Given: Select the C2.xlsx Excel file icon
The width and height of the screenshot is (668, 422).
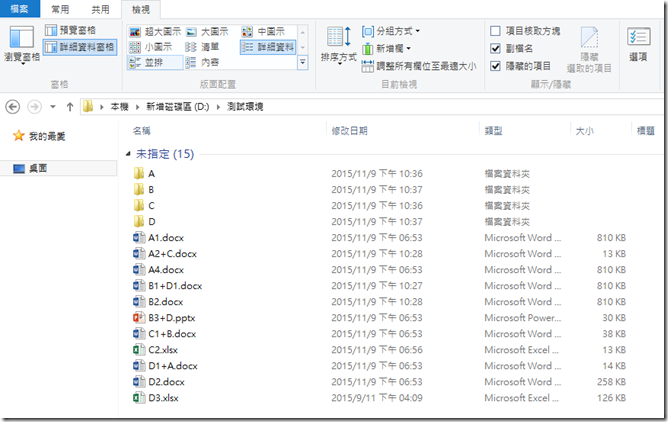Looking at the screenshot, I should point(139,349).
